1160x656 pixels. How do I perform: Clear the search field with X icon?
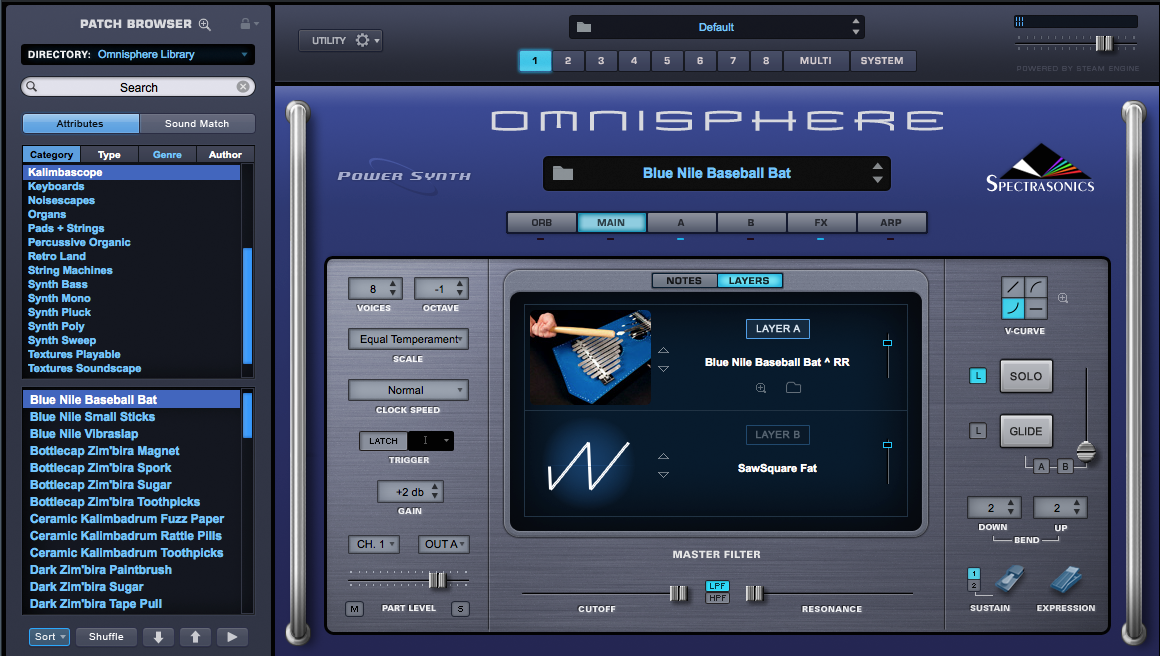(x=243, y=87)
